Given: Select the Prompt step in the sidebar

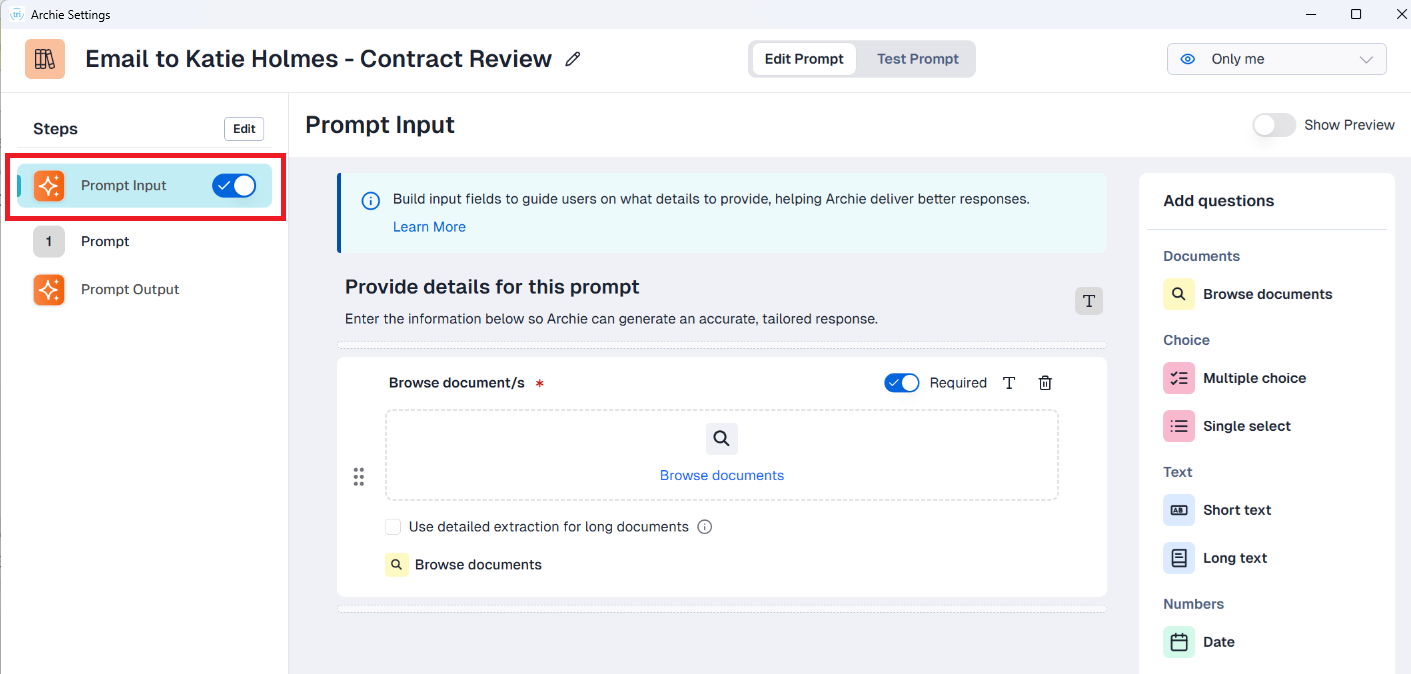Looking at the screenshot, I should tap(105, 241).
